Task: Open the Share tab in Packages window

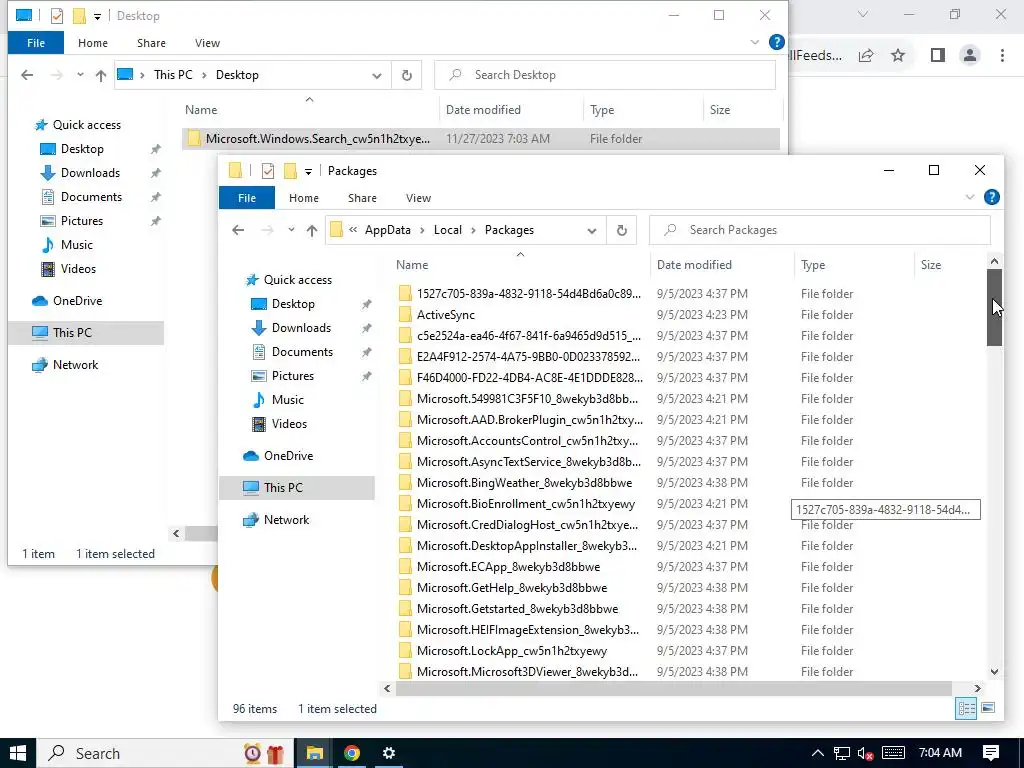Action: click(362, 198)
